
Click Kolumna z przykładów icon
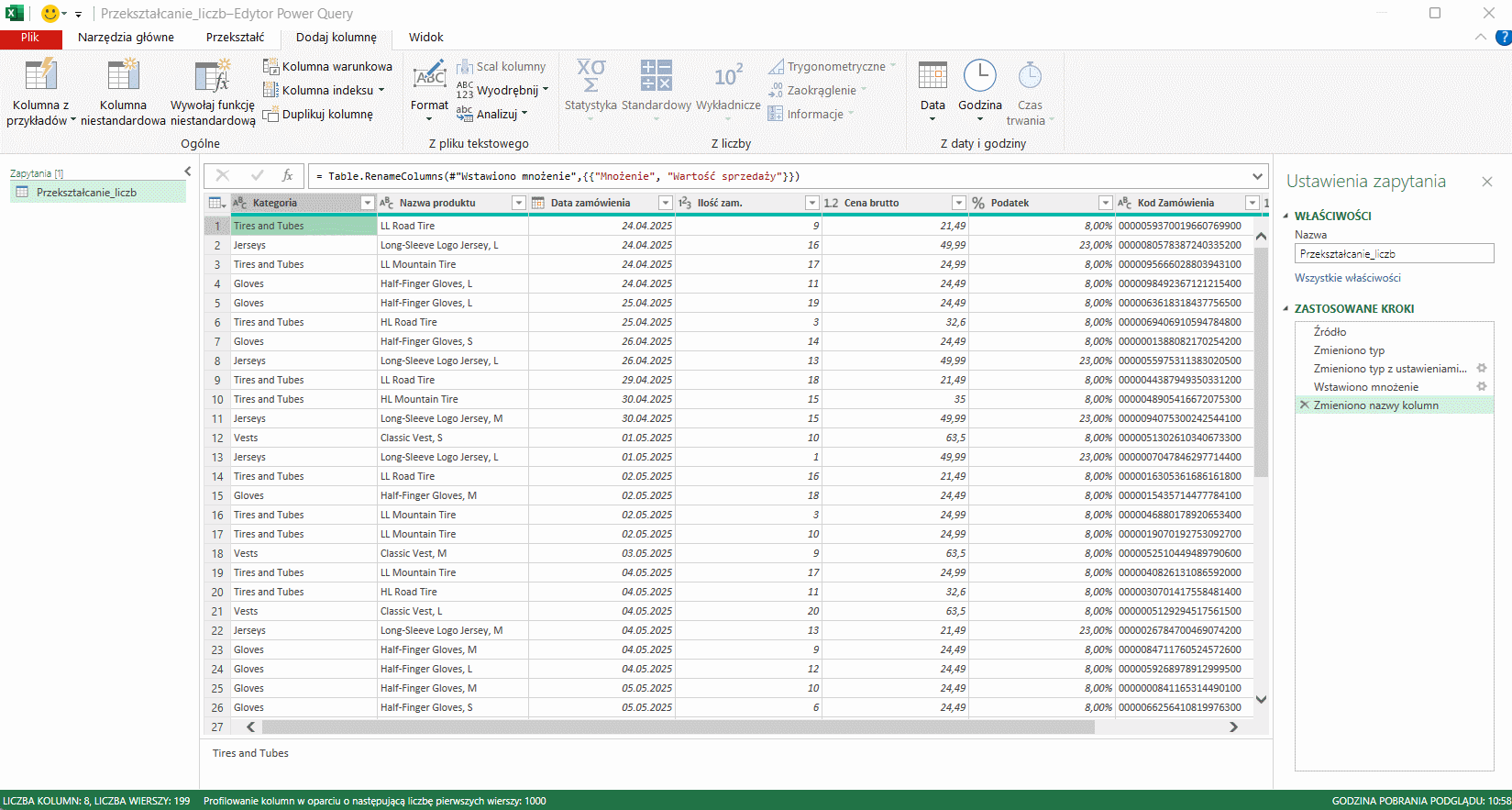(41, 75)
